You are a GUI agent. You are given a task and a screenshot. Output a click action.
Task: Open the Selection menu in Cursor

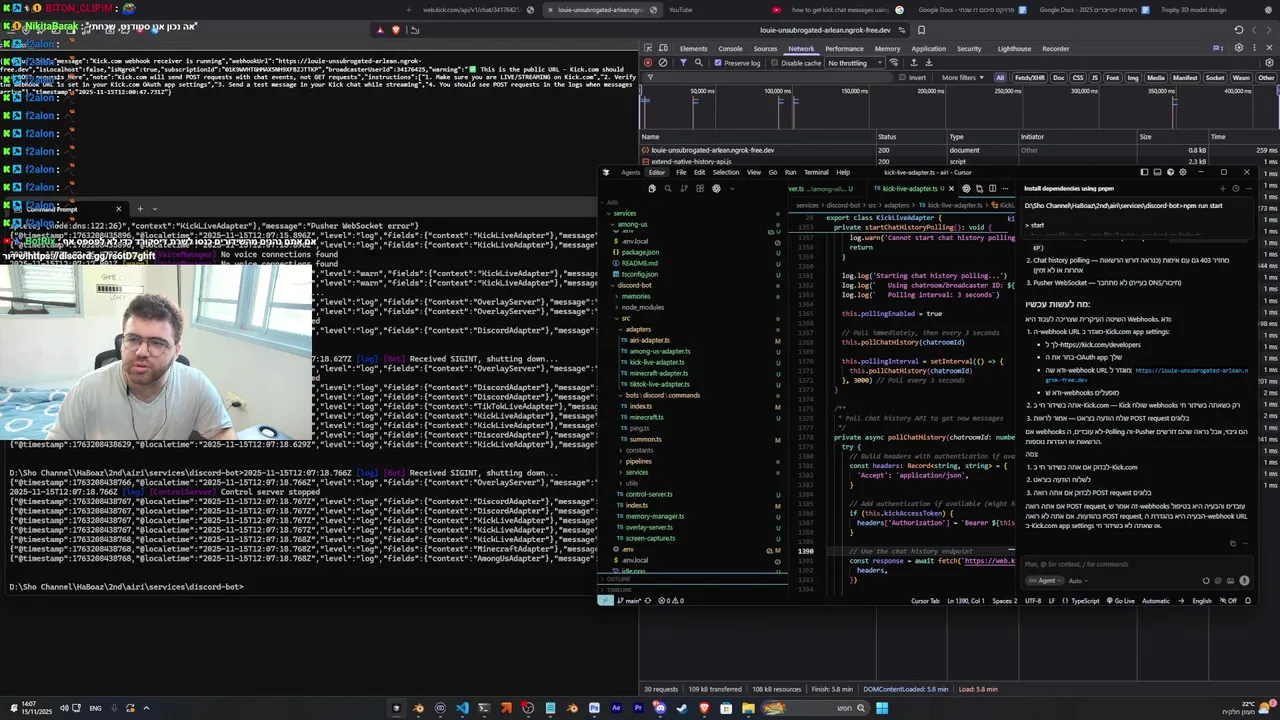pos(726,172)
